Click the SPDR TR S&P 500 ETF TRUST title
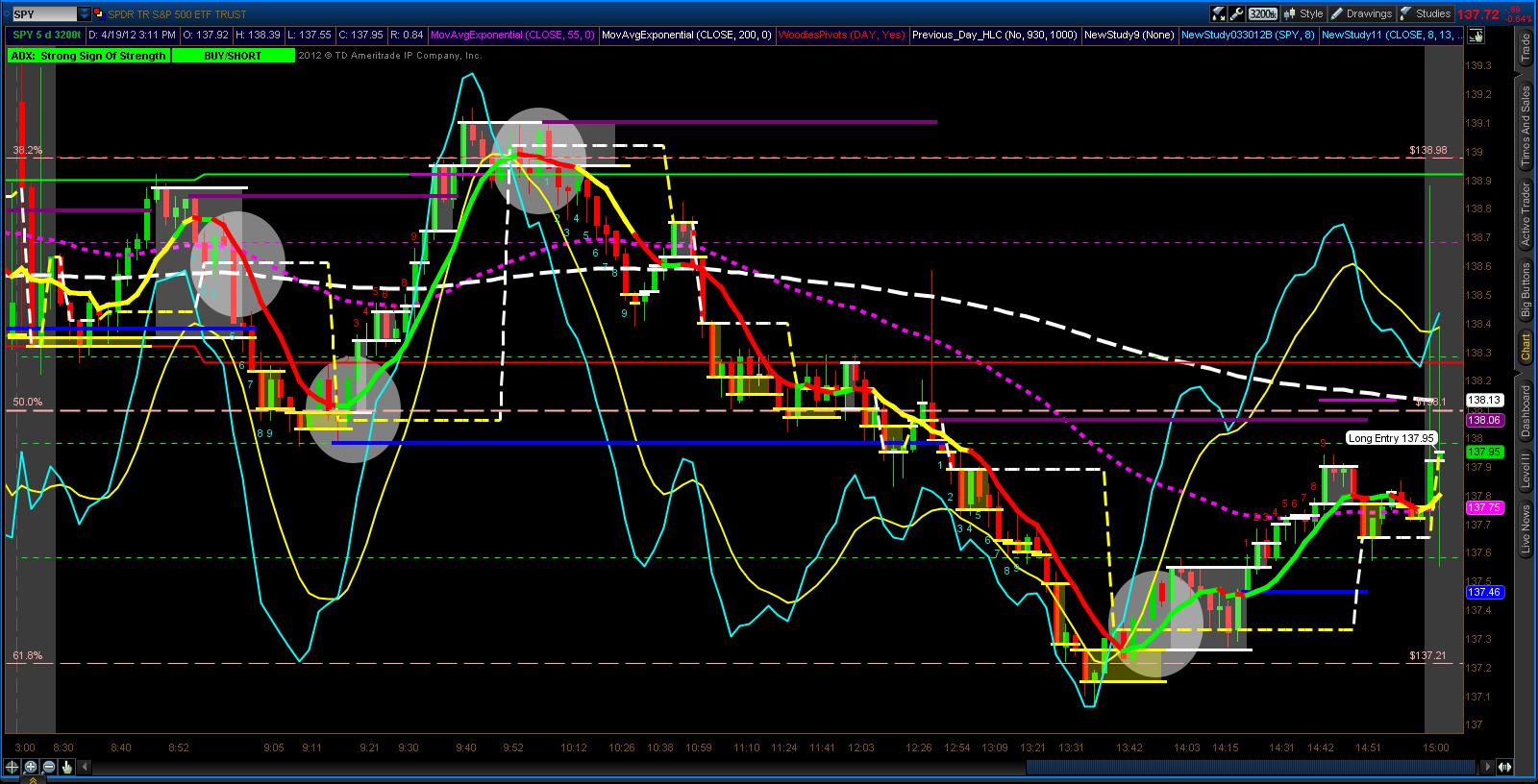1538x784 pixels. point(177,14)
